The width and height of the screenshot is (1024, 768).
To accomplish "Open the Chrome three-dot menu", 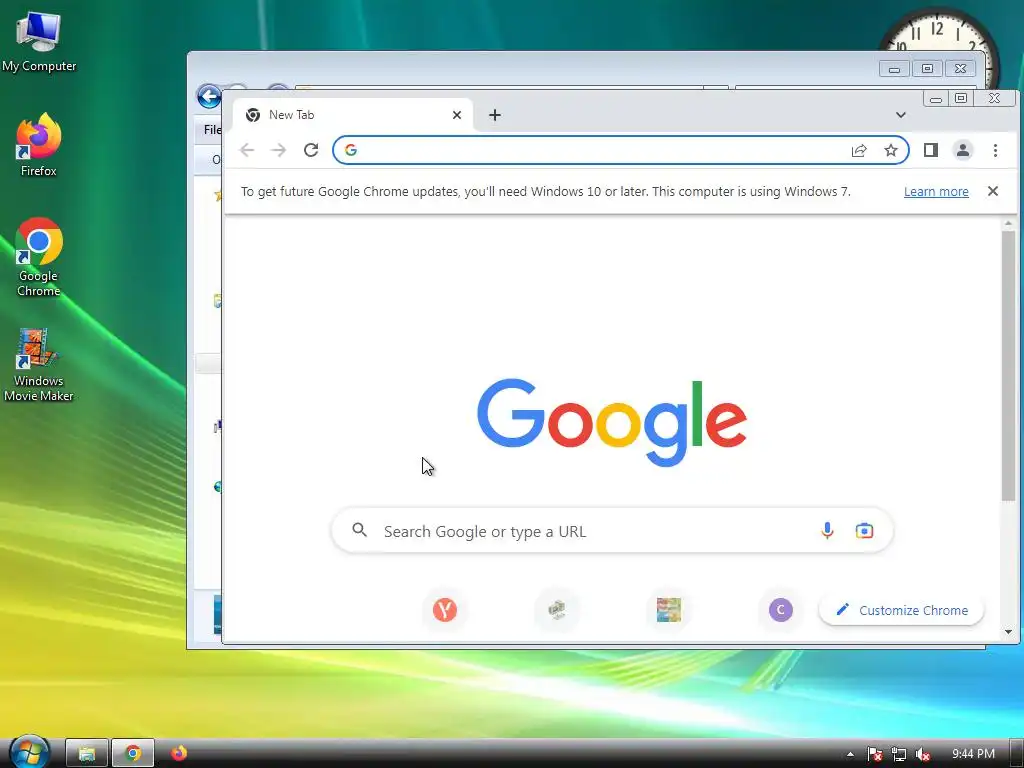I will (x=995, y=150).
